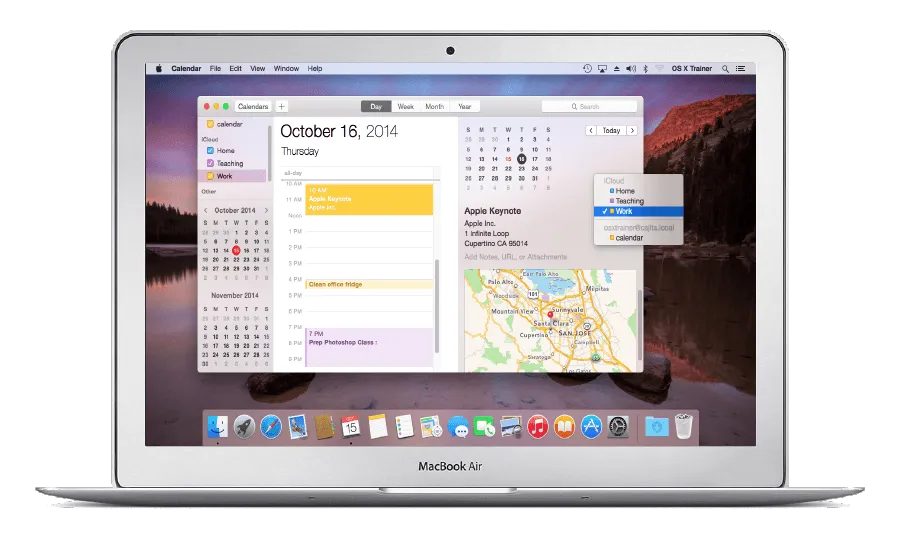The width and height of the screenshot is (897, 552).
Task: Open Notes app from dock
Action: 378,427
